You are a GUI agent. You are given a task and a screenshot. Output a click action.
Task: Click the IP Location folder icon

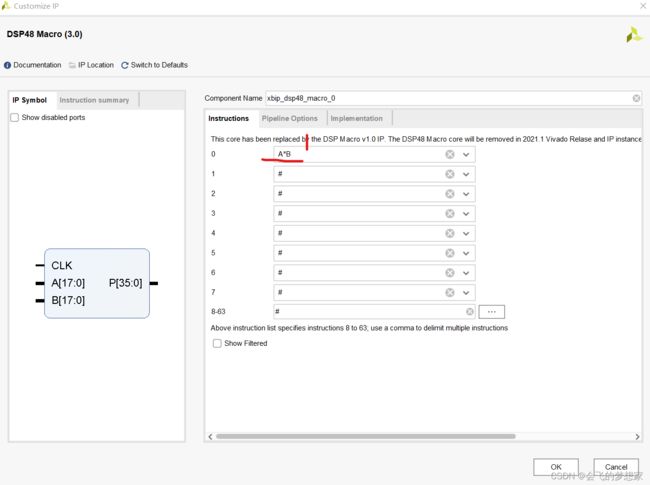tap(72, 65)
